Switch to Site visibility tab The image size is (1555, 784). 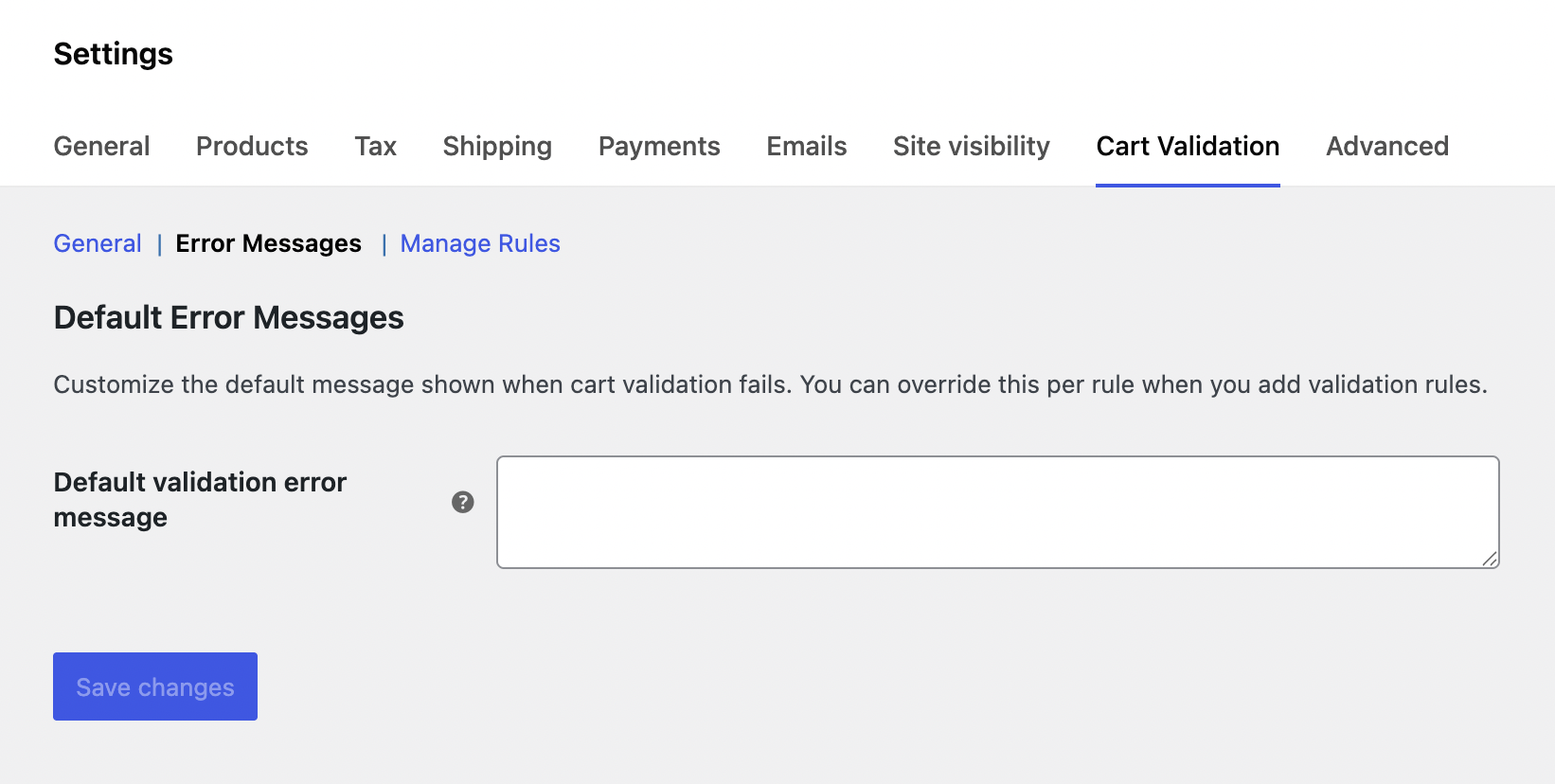click(x=971, y=146)
